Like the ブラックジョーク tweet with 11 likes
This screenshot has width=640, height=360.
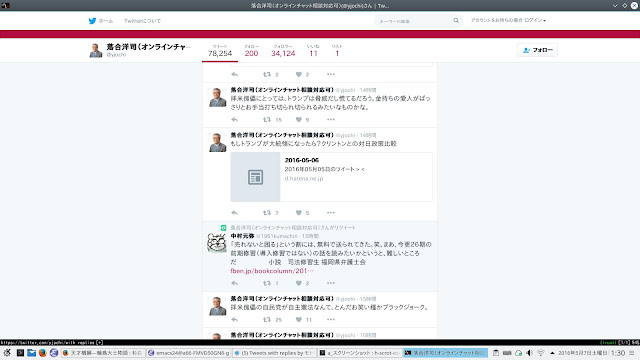point(299,320)
